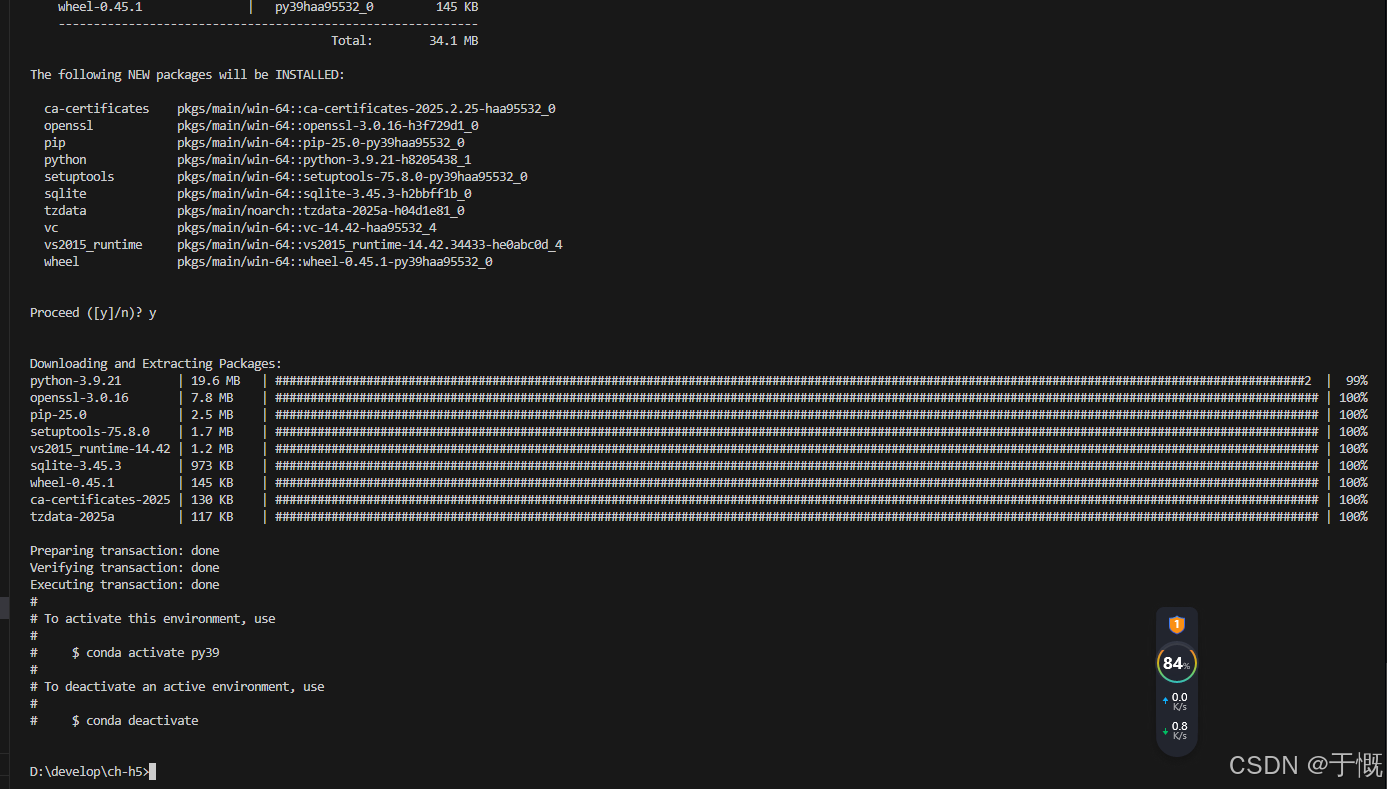Click the python-3.9.21 download progress bar
The width and height of the screenshot is (1387, 789).
click(x=792, y=381)
